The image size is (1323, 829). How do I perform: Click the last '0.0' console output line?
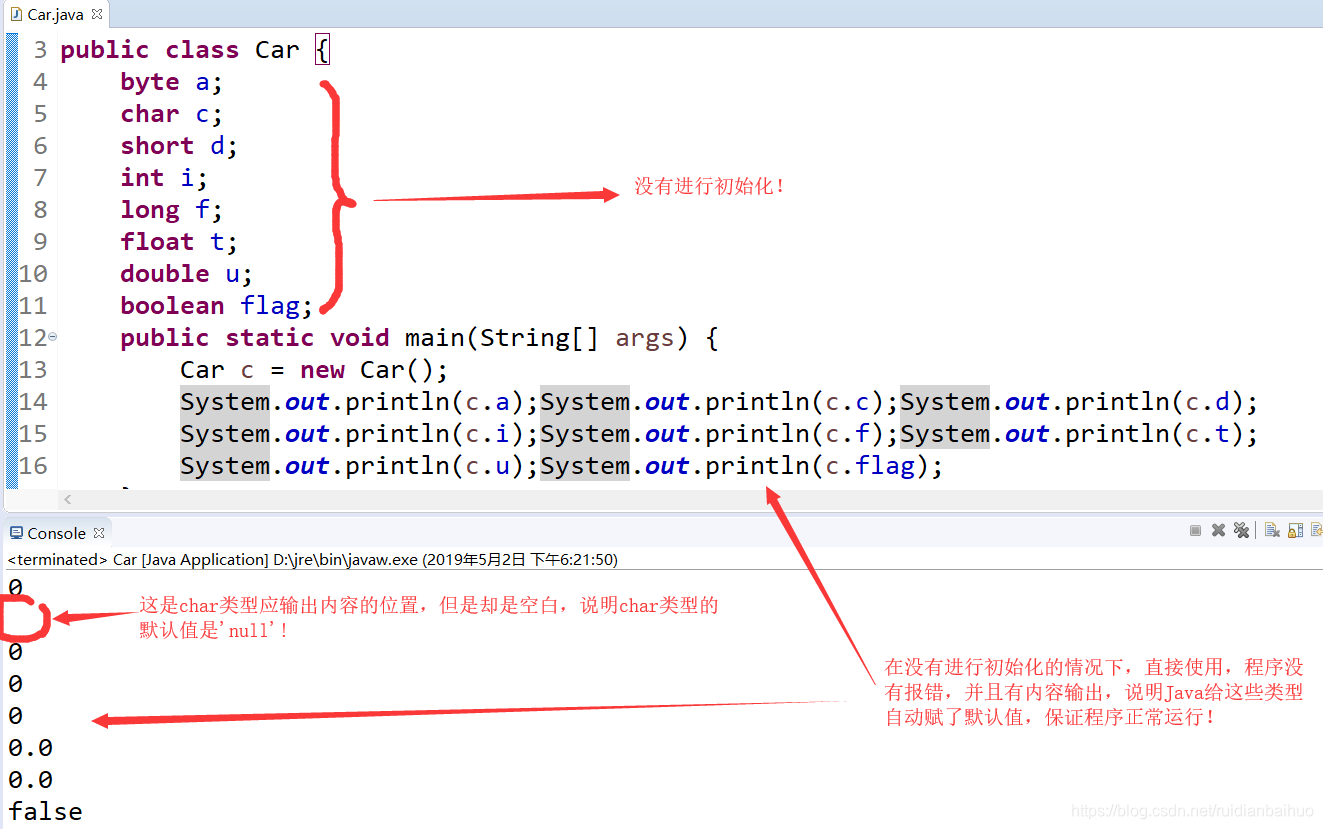tap(31, 779)
